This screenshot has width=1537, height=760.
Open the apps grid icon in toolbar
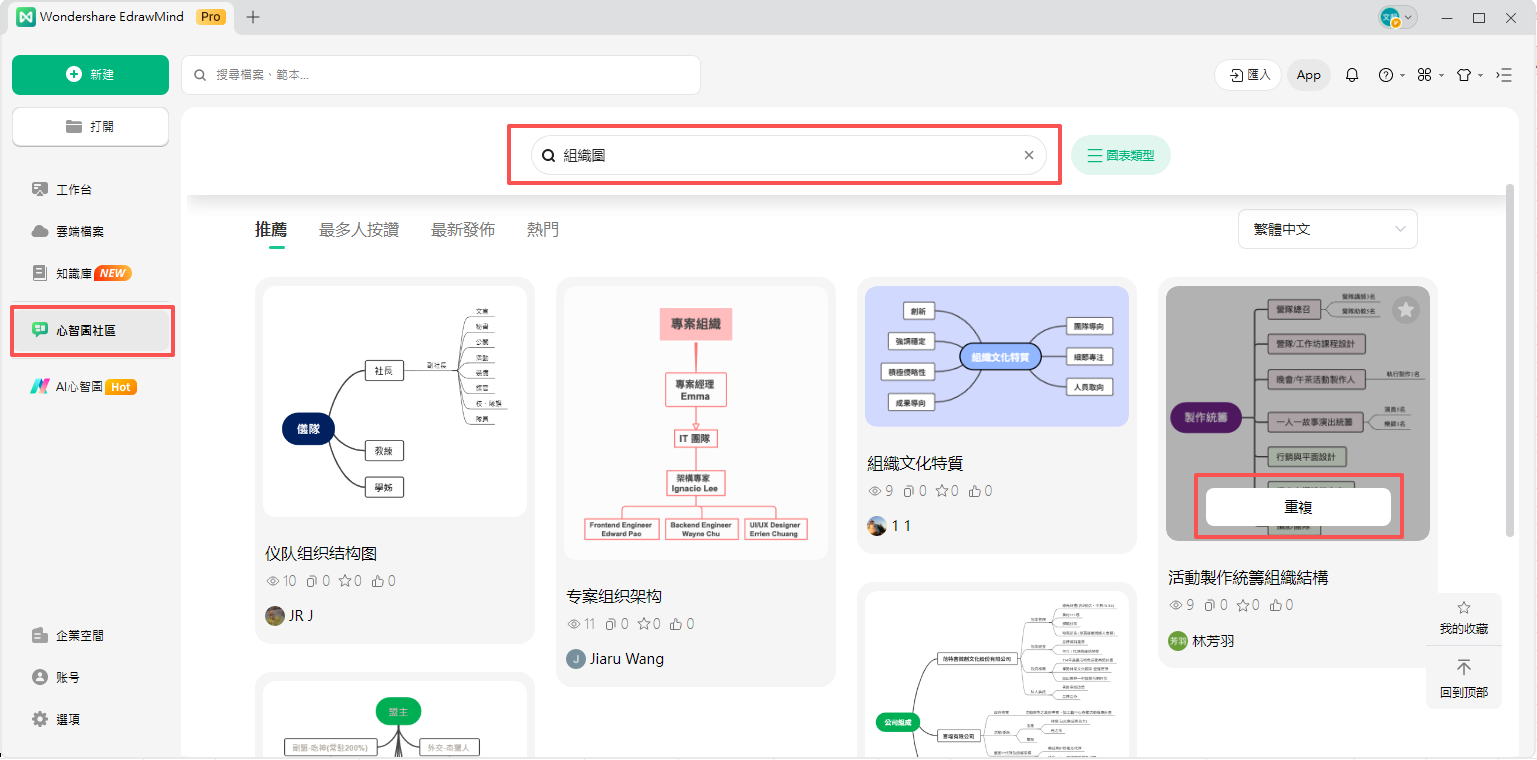pyautogui.click(x=1425, y=75)
